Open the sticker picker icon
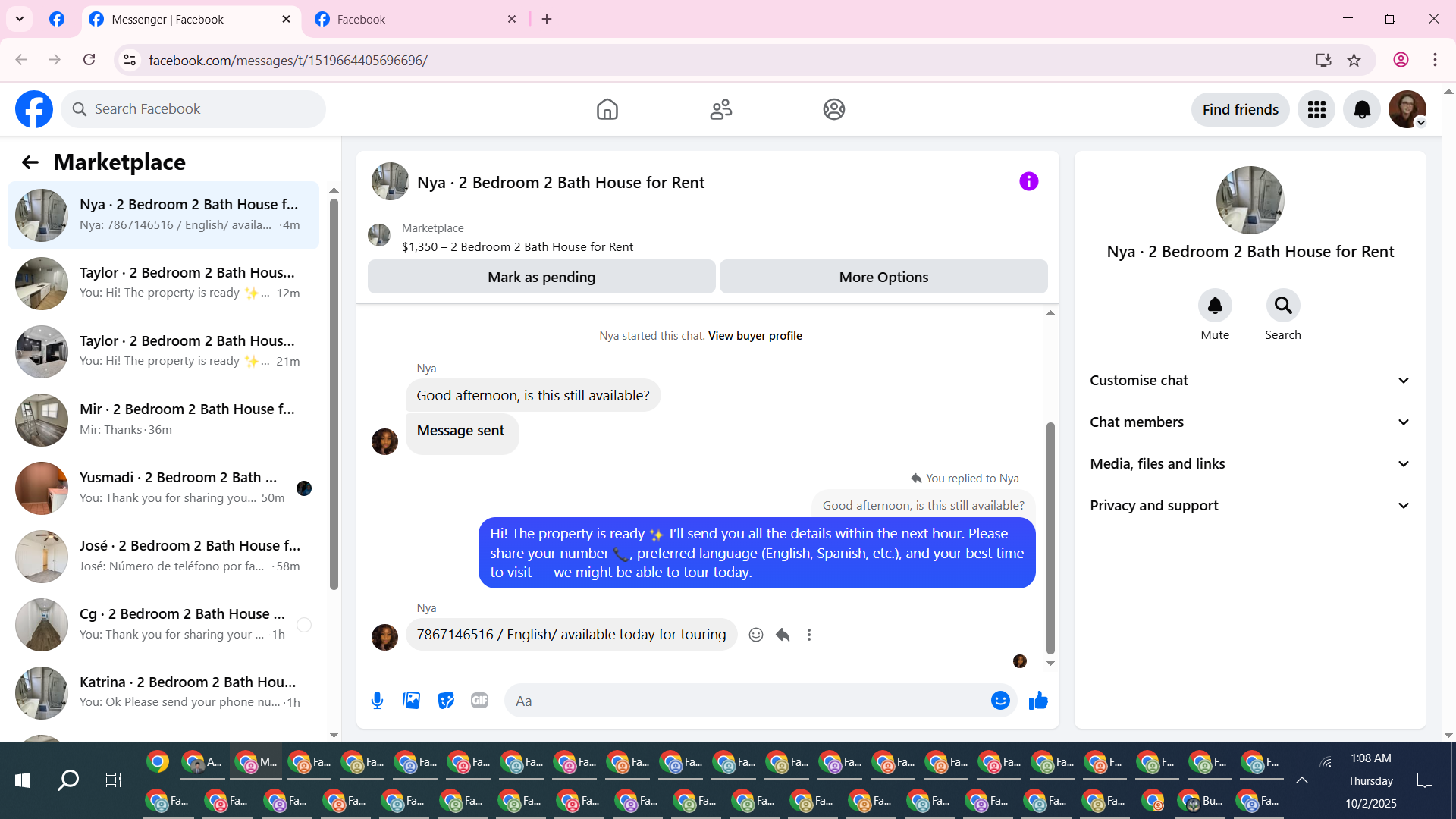The height and width of the screenshot is (819, 1456). point(446,701)
